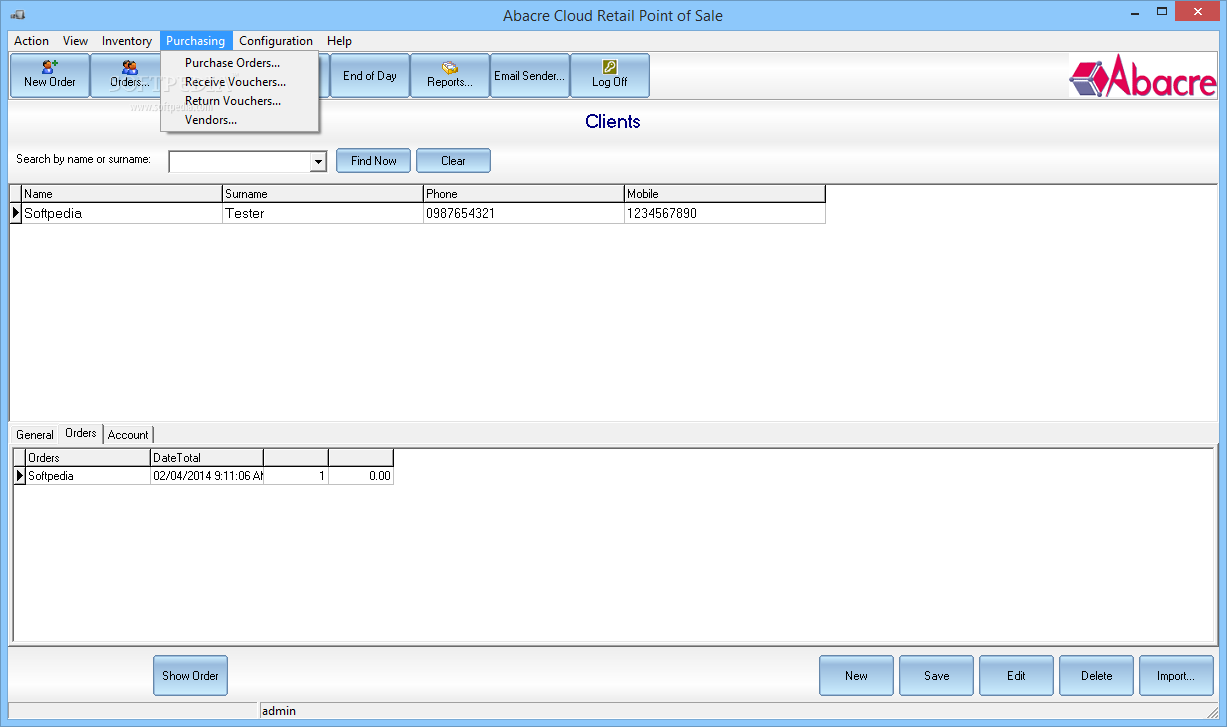Create a New client record
1227x727 pixels.
point(856,675)
